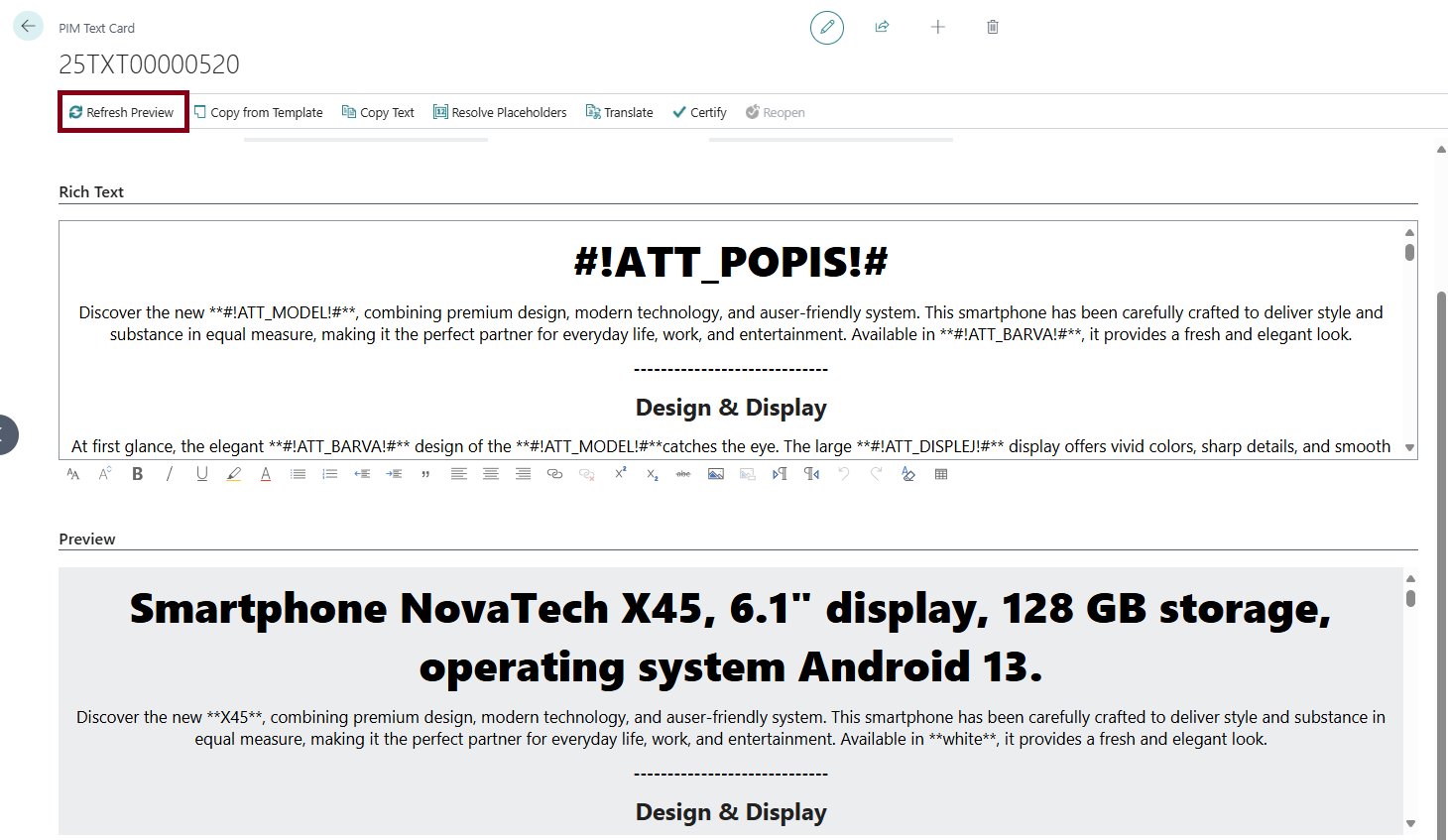This screenshot has width=1448, height=840.
Task: Undo the last edit with the undo icon
Action: [843, 473]
